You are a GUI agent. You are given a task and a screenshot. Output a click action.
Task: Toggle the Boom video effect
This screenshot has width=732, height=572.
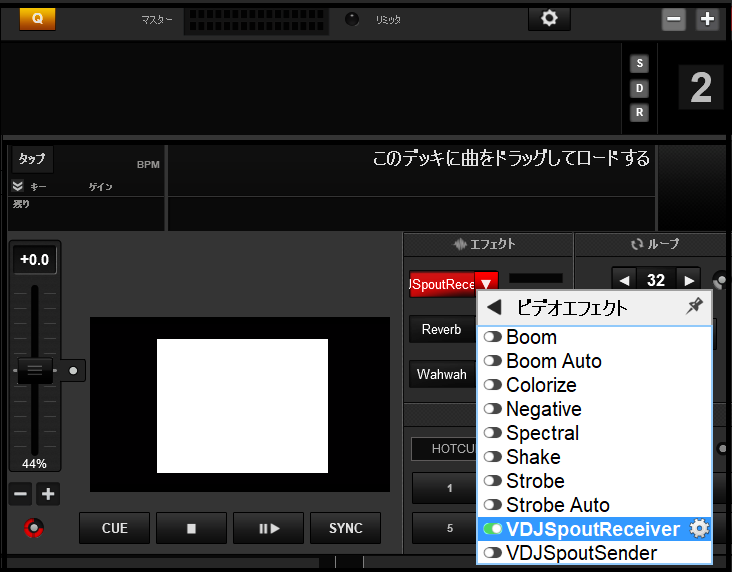(493, 337)
